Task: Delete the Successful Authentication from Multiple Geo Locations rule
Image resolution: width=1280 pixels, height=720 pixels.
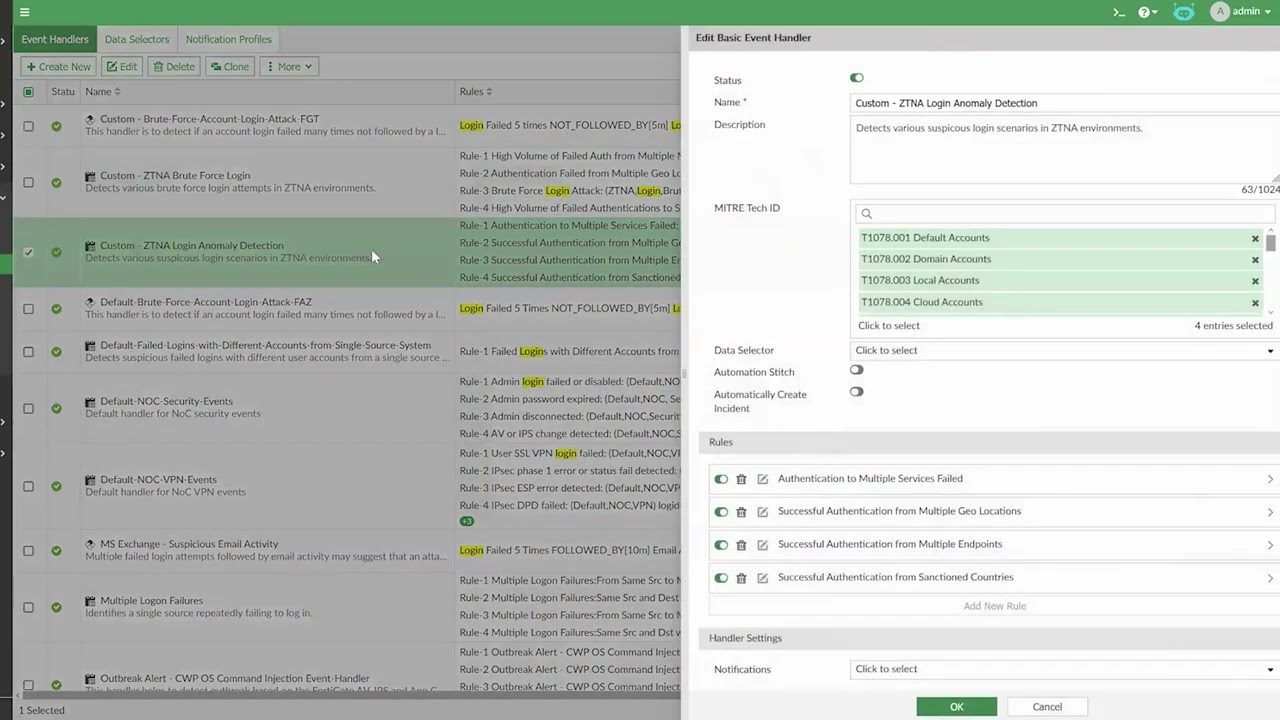Action: [741, 512]
